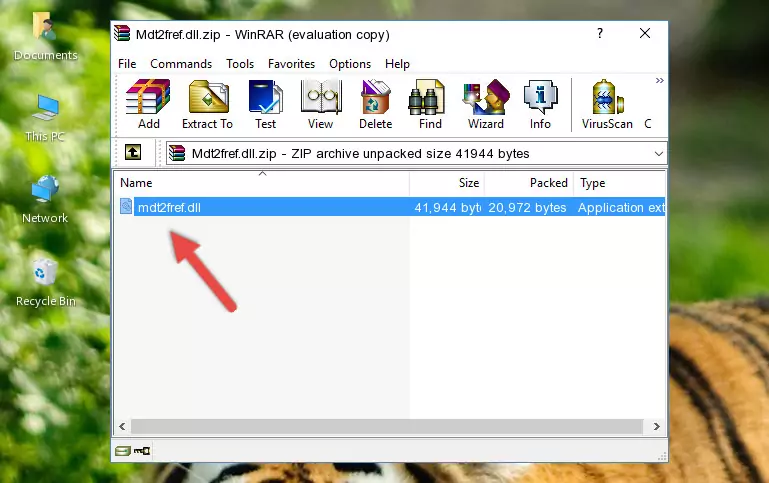Sort by the Packed column header

tap(529, 183)
